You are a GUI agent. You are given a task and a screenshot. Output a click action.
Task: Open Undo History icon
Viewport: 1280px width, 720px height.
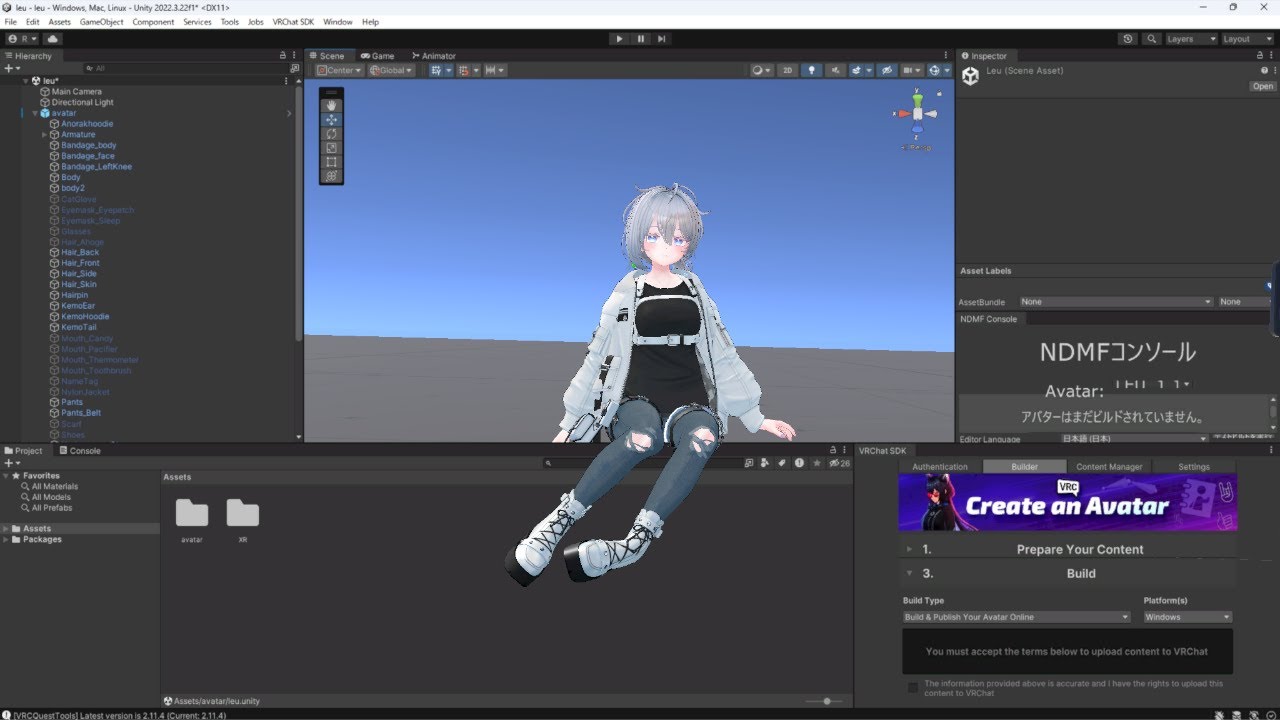coord(1128,39)
